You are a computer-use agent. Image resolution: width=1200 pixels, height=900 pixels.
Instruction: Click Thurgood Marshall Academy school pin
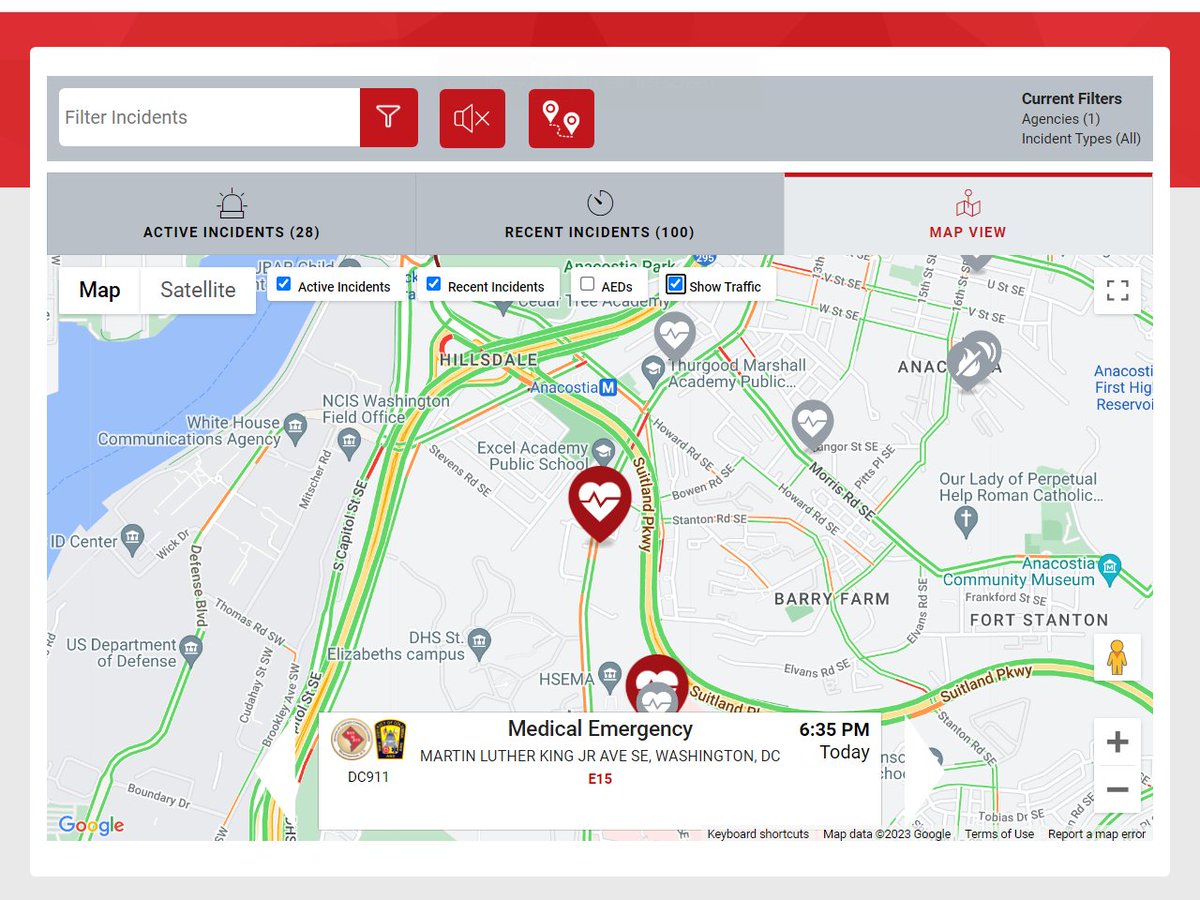pyautogui.click(x=653, y=370)
